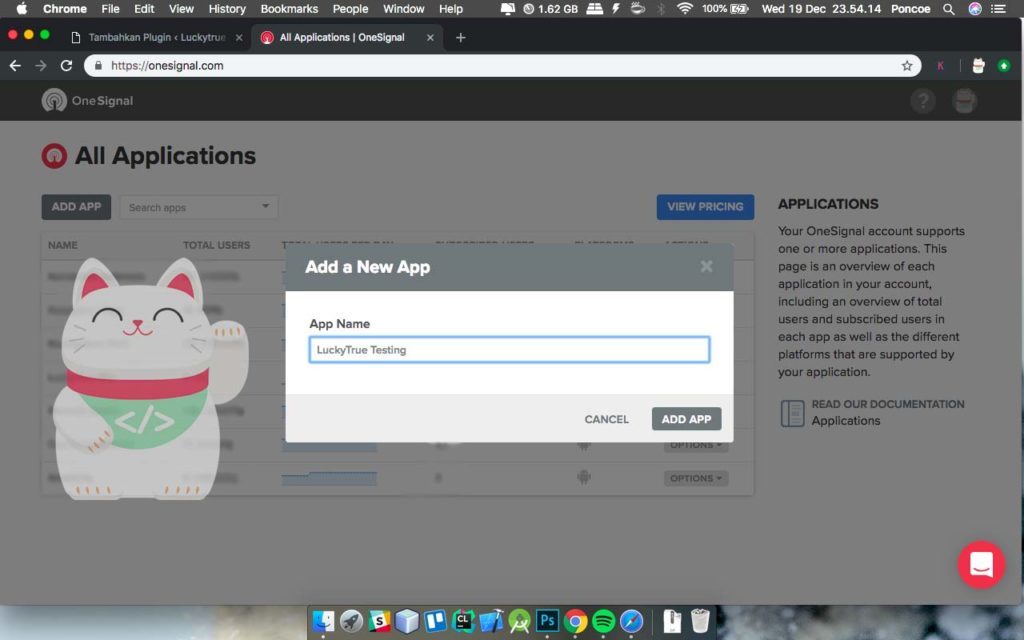Launch CLion from the dock

tap(464, 621)
